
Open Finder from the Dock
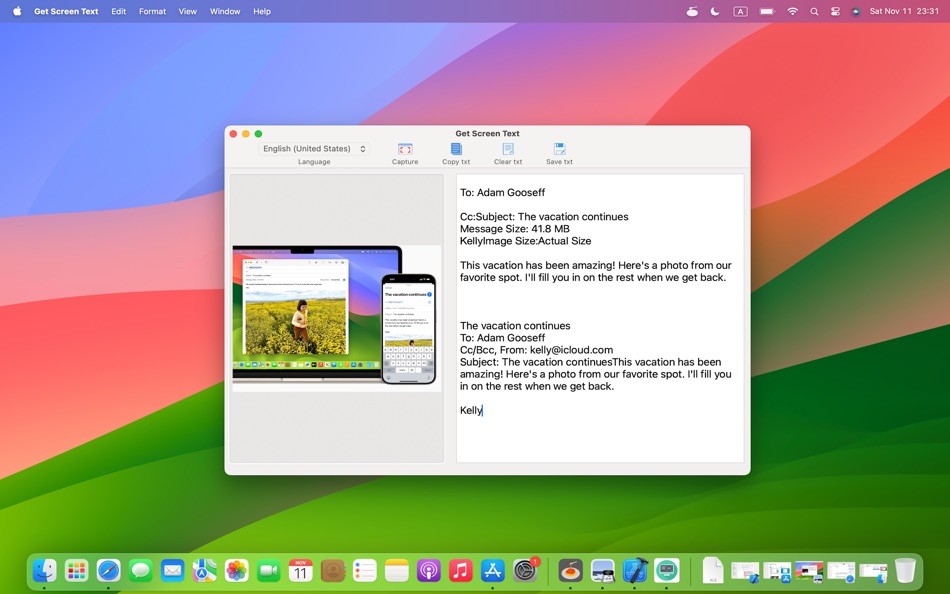[x=45, y=570]
